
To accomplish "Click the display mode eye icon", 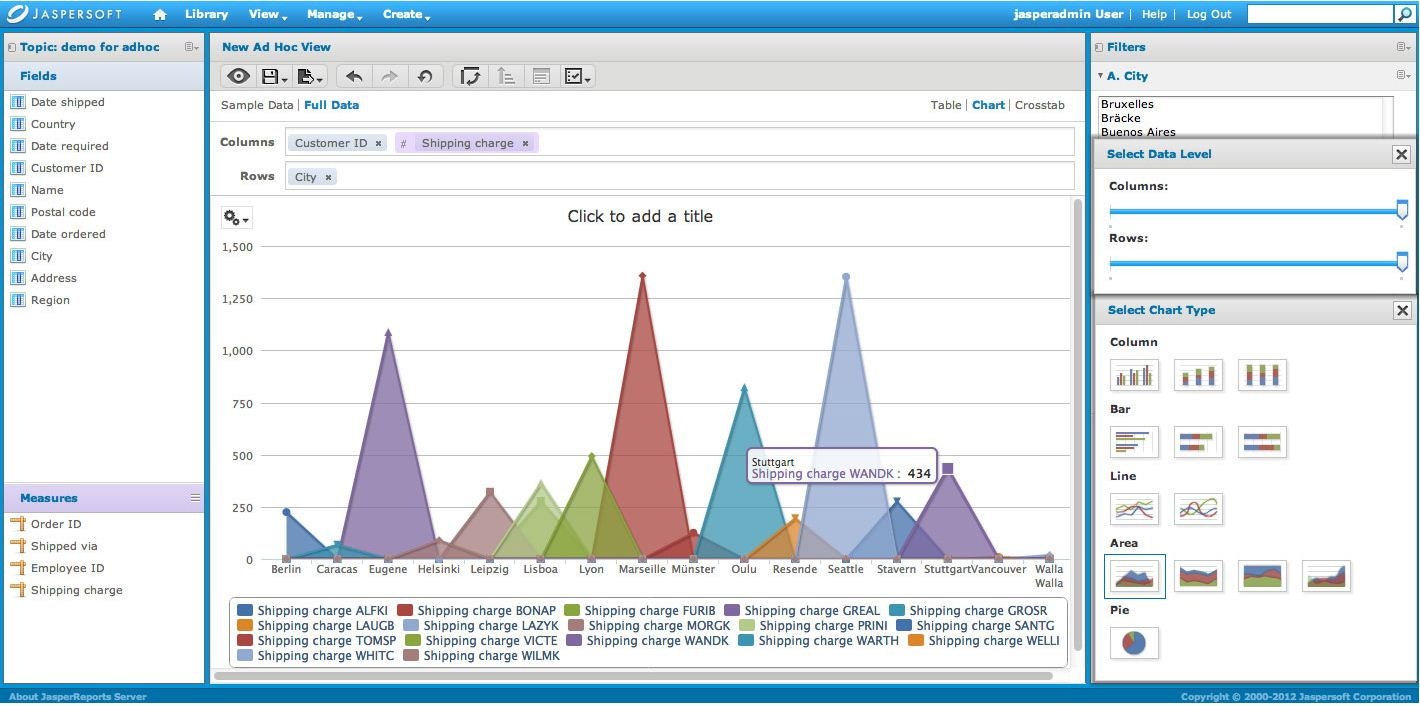I will point(237,76).
